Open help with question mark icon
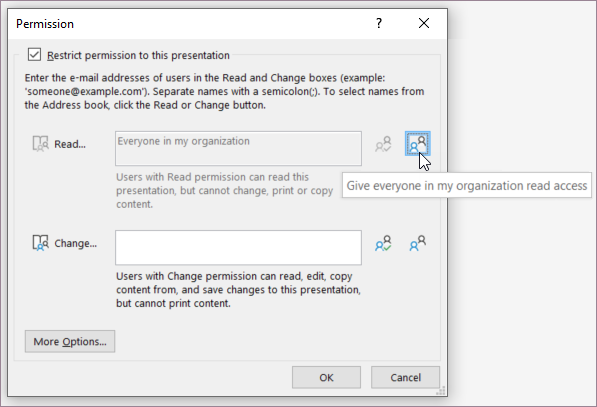This screenshot has width=597, height=407. coord(379,23)
